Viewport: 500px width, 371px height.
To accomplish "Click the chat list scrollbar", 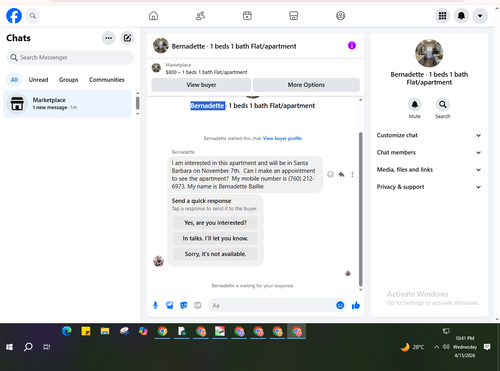I will 137,103.
